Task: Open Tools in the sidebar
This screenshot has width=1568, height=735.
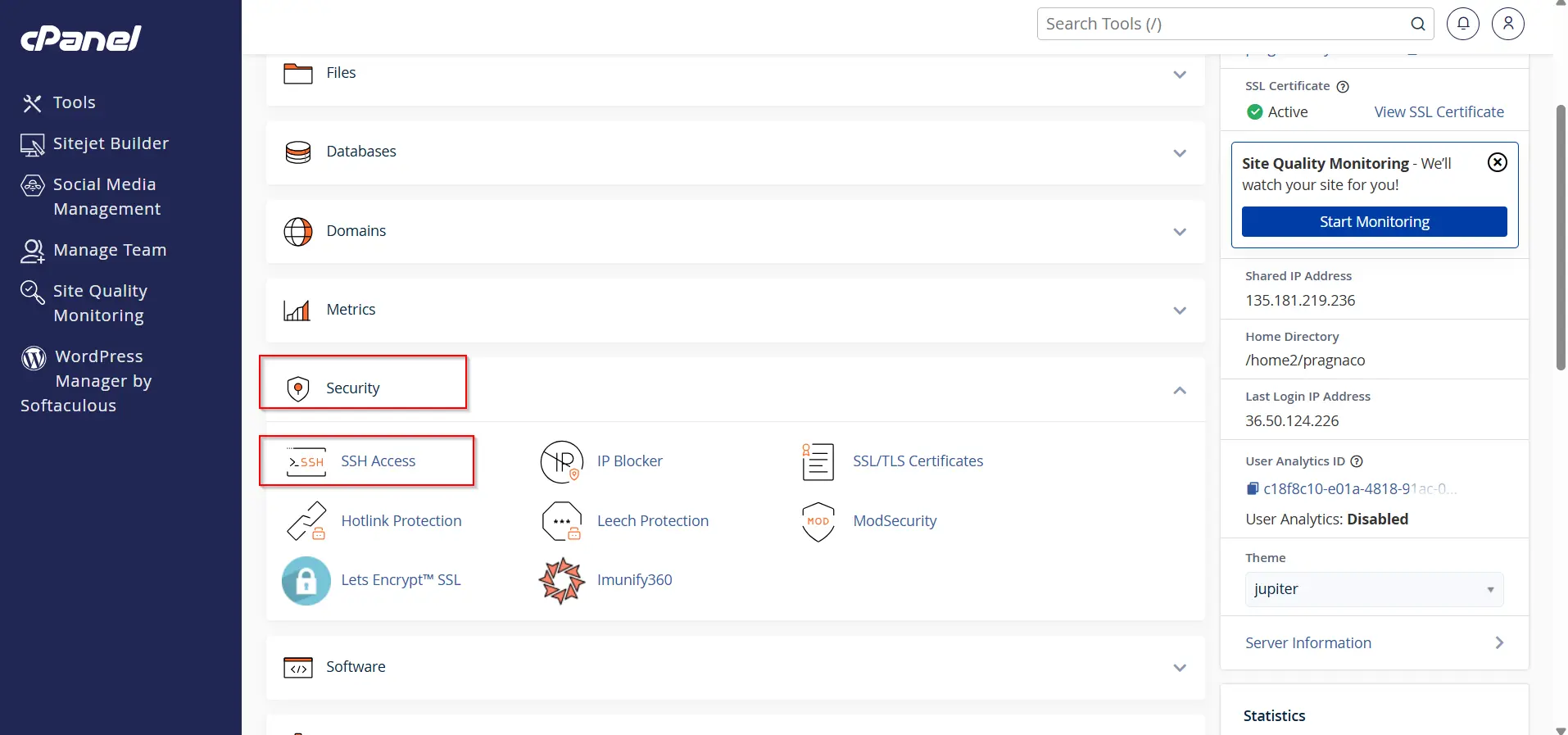Action: 75,103
